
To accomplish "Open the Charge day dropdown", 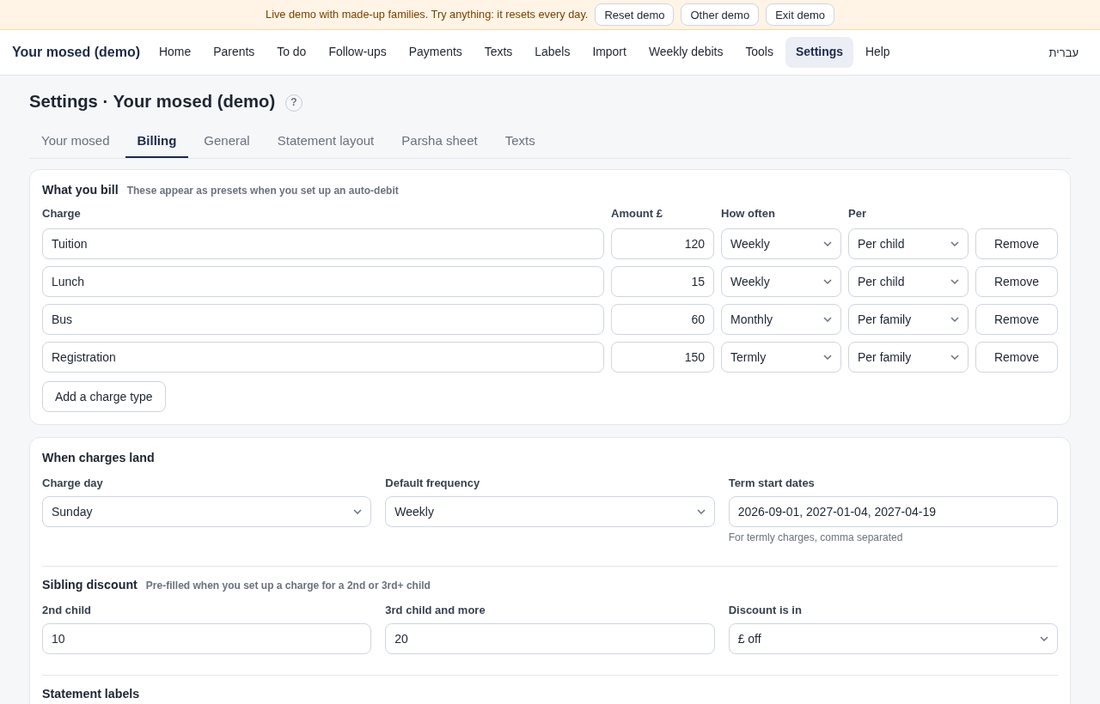I will pos(206,512).
